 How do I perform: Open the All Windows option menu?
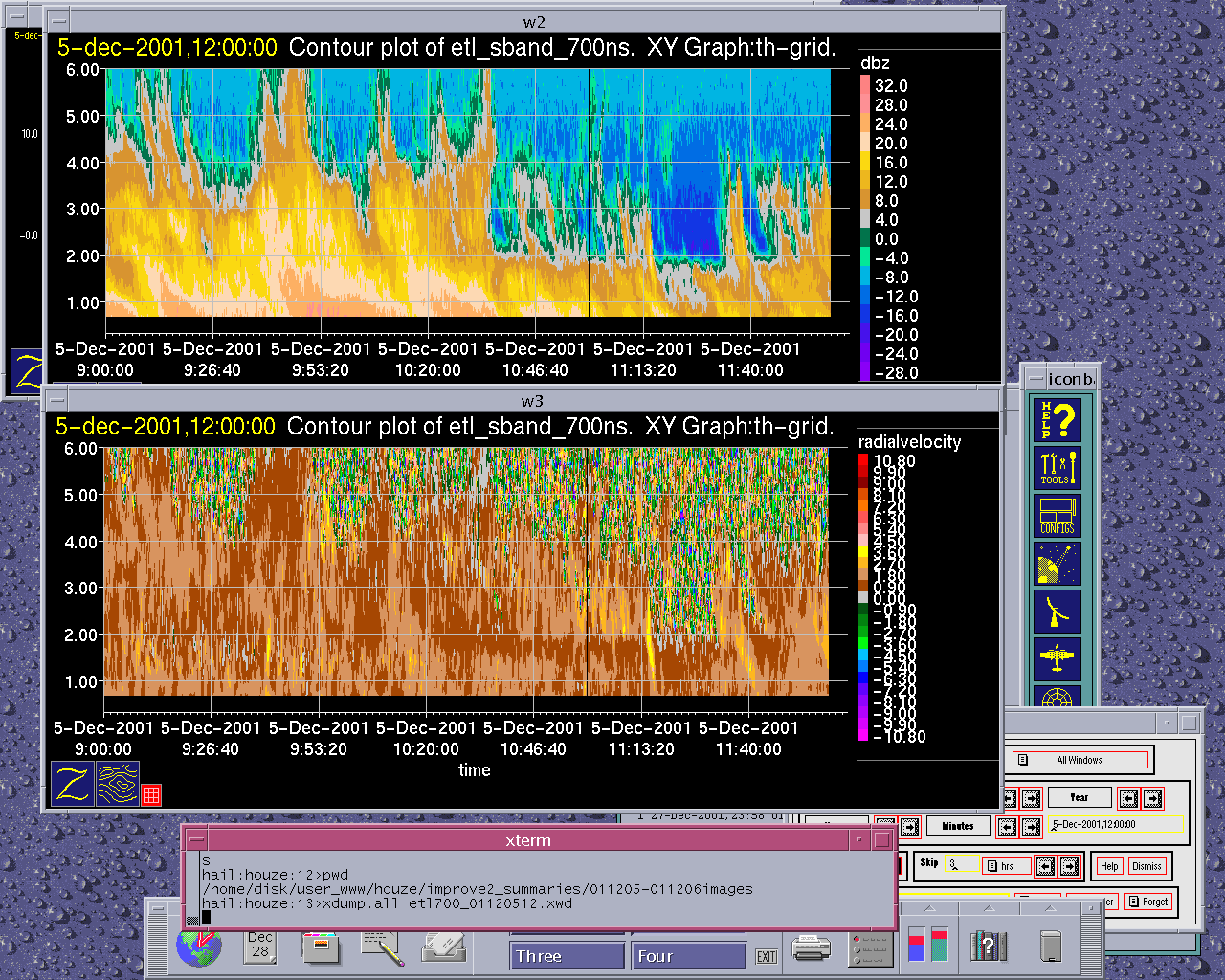tap(1080, 760)
